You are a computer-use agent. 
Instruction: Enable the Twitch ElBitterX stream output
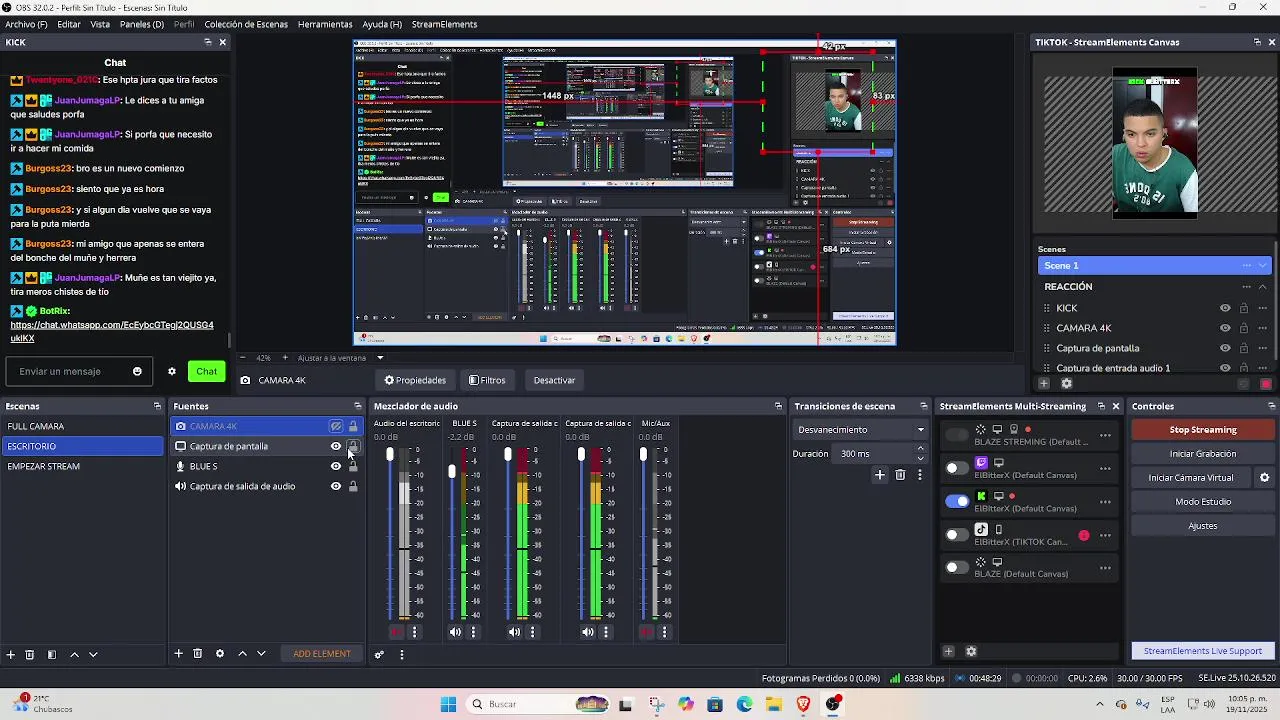pos(957,468)
